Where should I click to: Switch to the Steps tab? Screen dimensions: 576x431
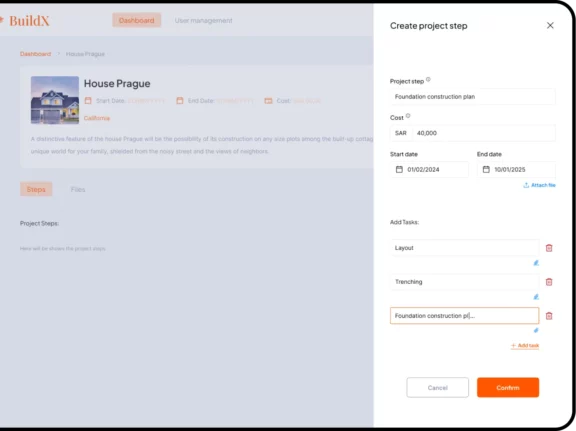click(36, 189)
